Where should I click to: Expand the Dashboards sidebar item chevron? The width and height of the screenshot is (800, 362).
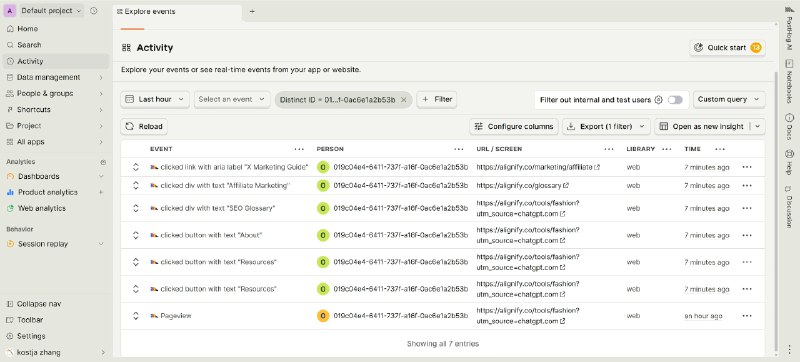pos(101,176)
